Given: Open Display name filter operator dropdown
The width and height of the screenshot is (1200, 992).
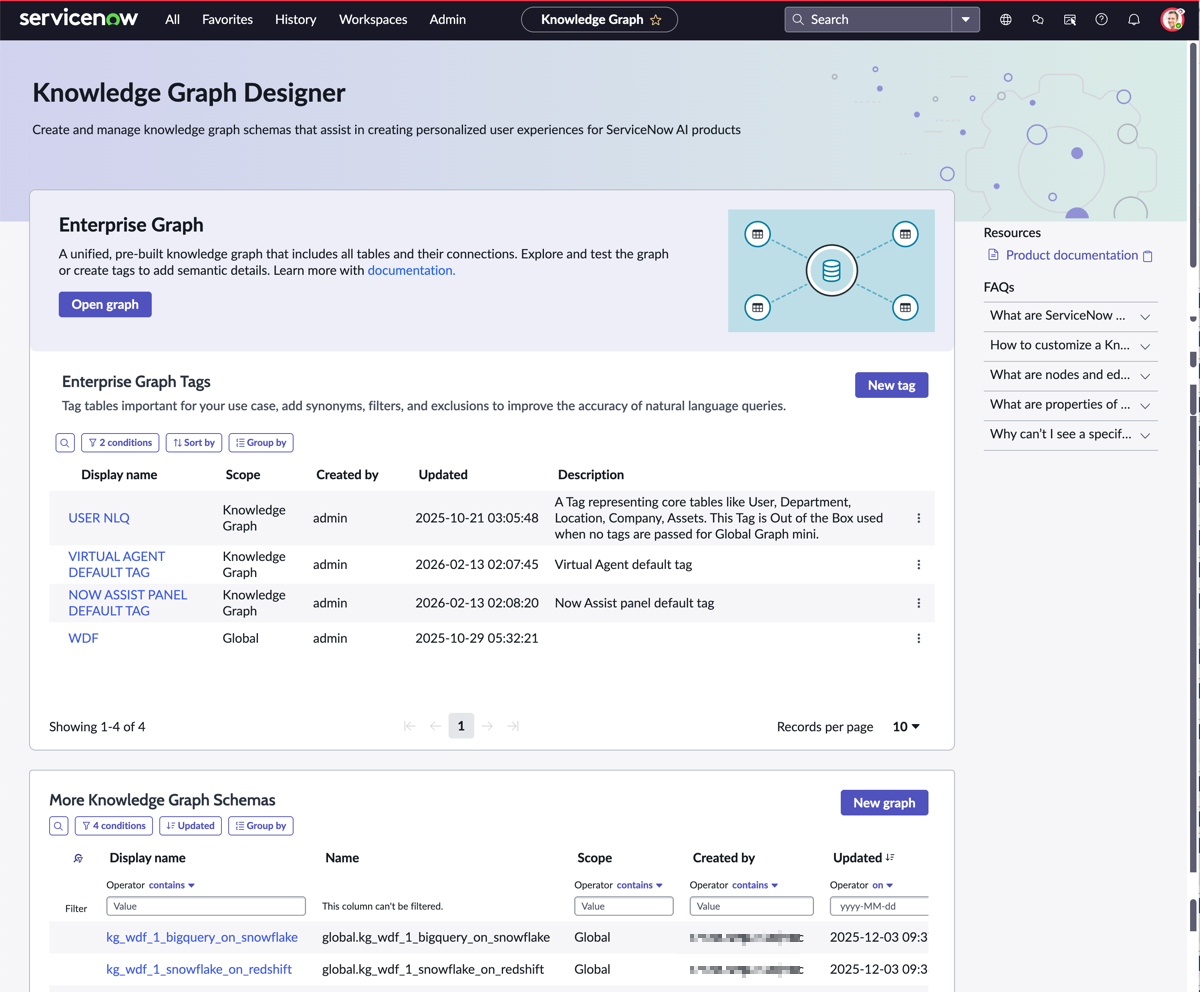Looking at the screenshot, I should point(172,885).
